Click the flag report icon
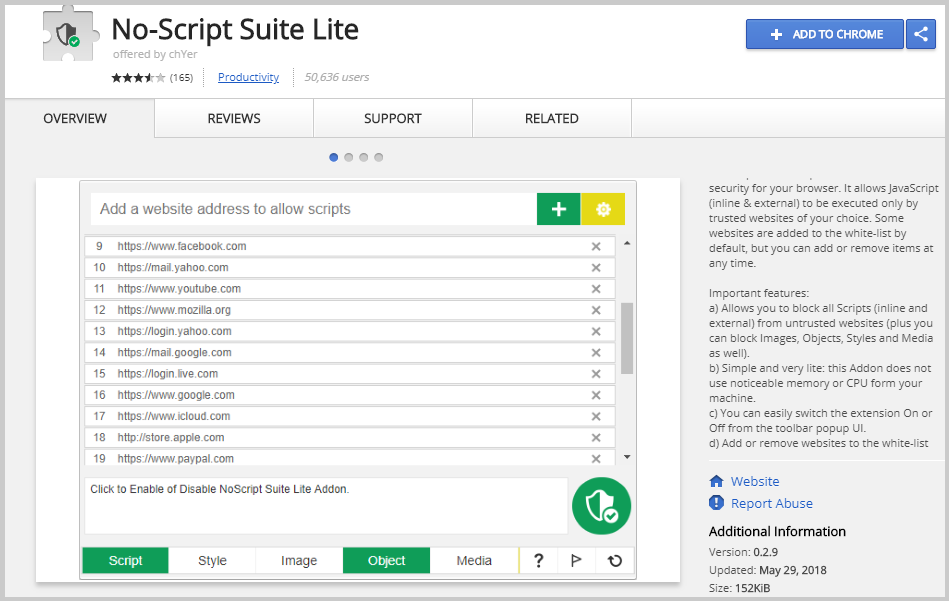Screen dimensions: 949x601 pos(576,560)
